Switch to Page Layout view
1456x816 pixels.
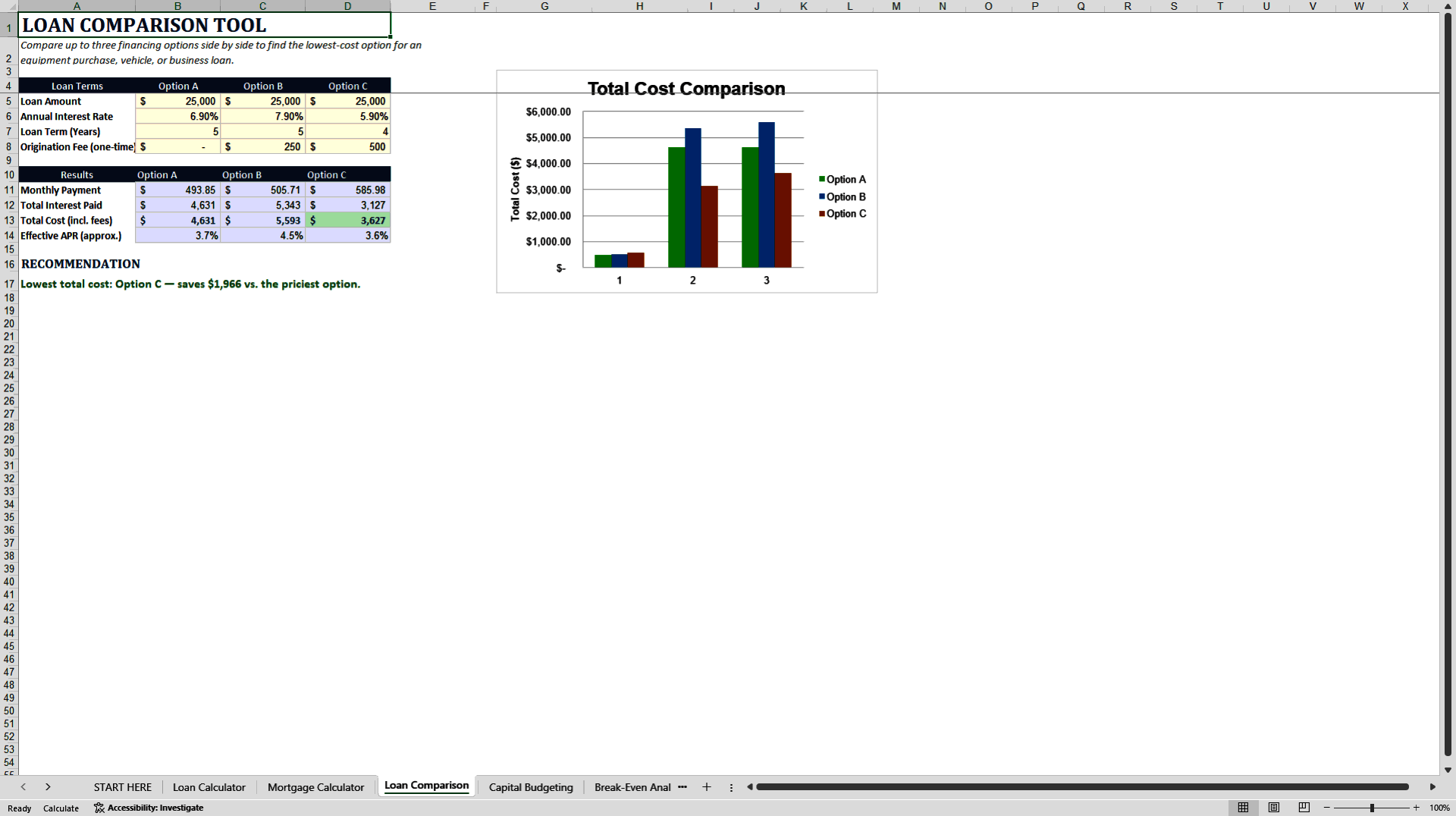(x=1274, y=808)
